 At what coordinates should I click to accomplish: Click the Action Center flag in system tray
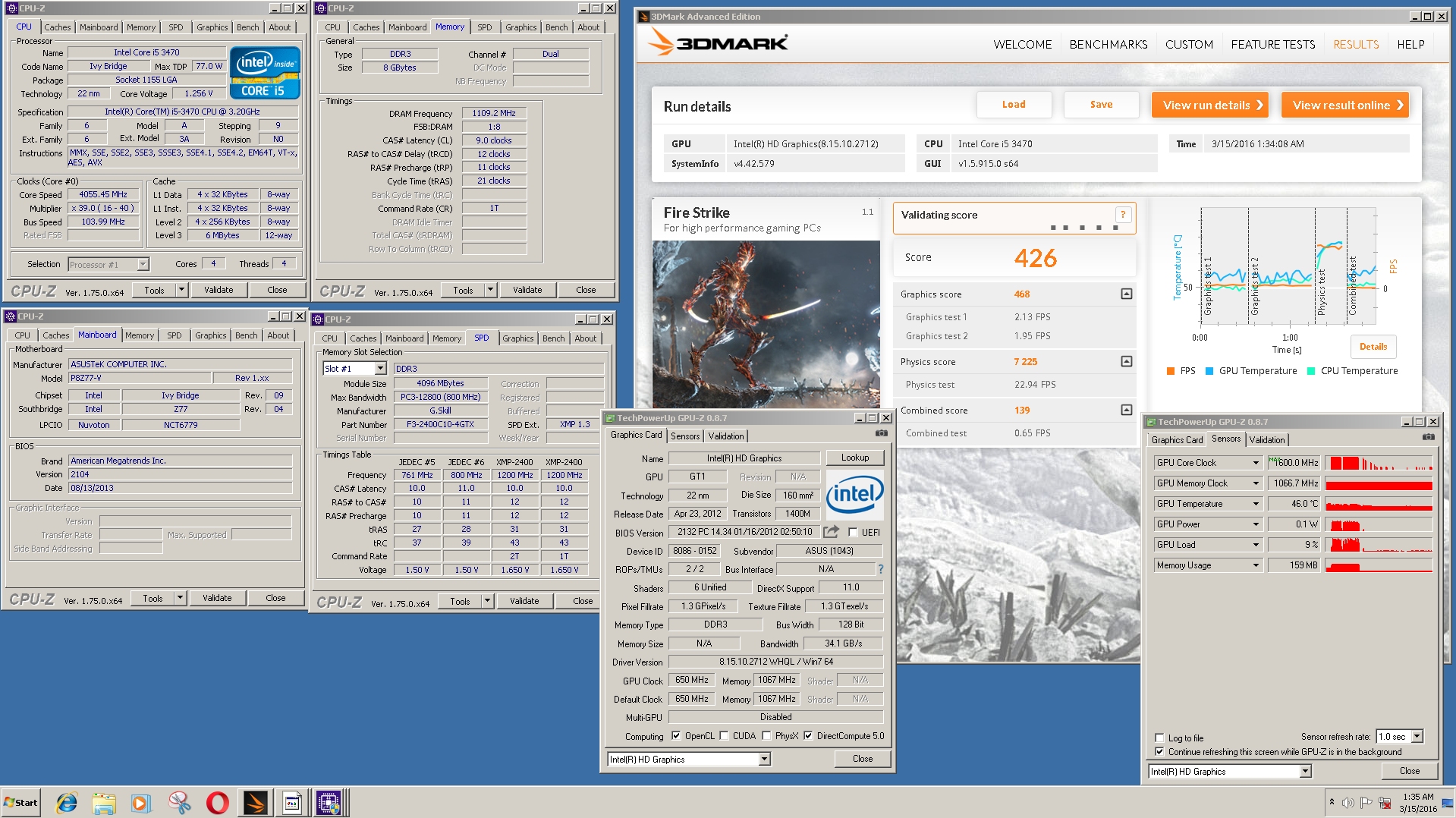(x=1366, y=803)
